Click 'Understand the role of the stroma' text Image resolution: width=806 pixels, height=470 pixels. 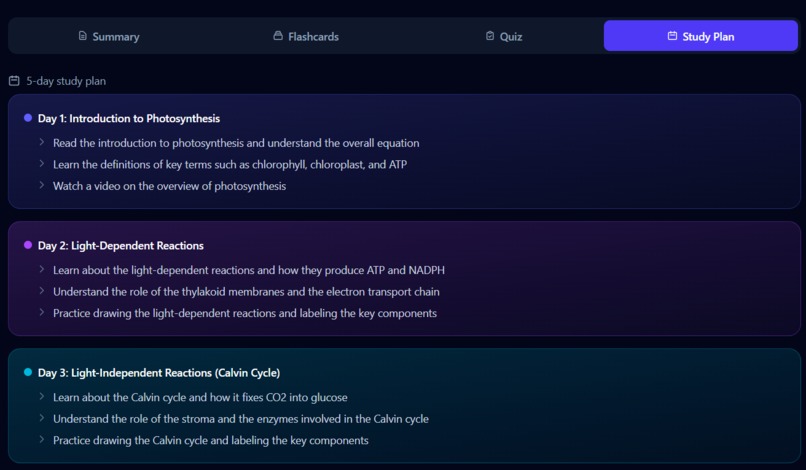[x=241, y=419]
